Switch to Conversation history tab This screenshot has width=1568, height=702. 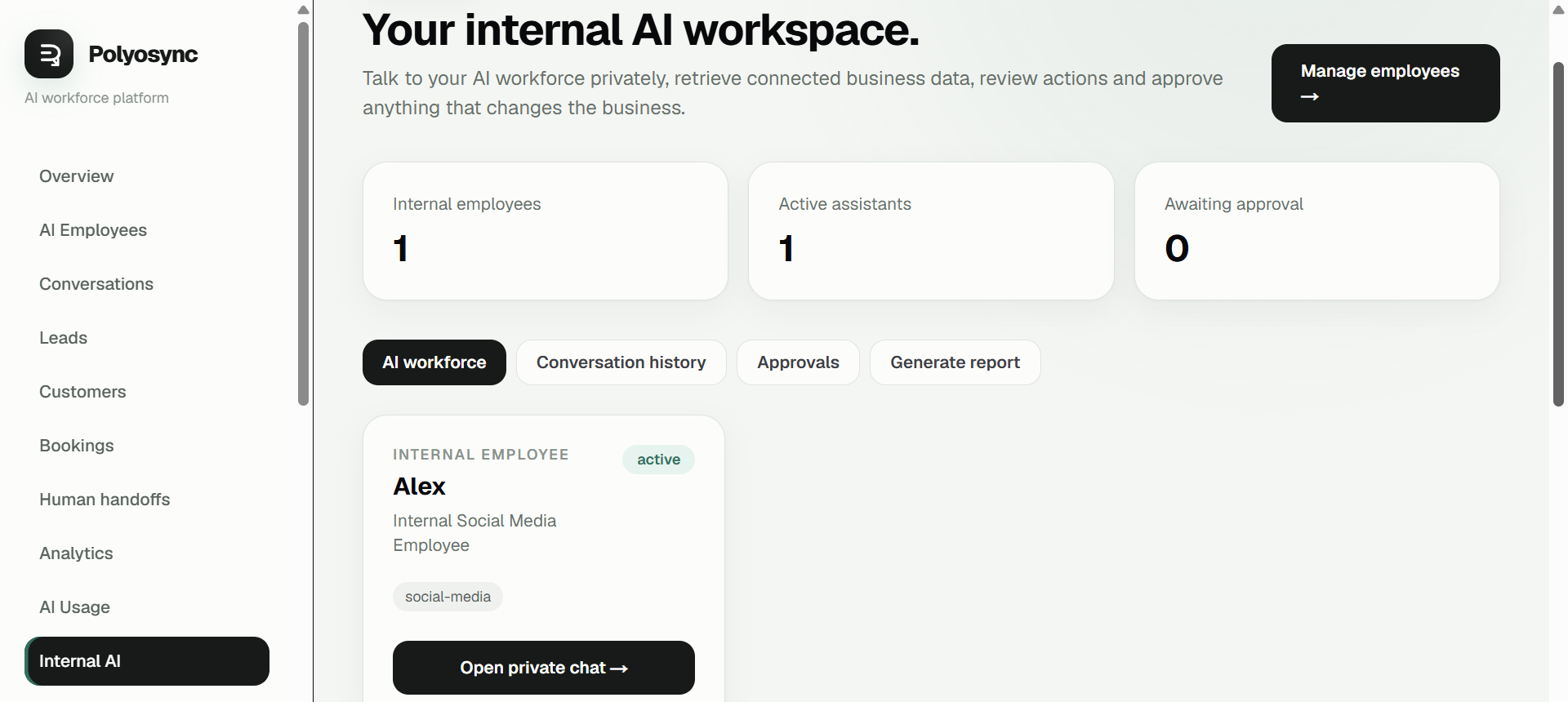(621, 362)
